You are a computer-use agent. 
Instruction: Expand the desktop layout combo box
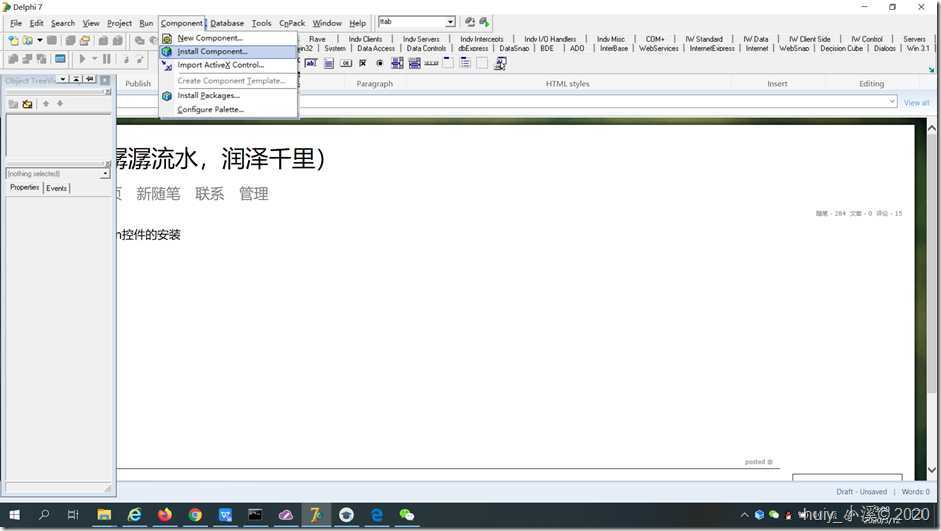coord(450,22)
